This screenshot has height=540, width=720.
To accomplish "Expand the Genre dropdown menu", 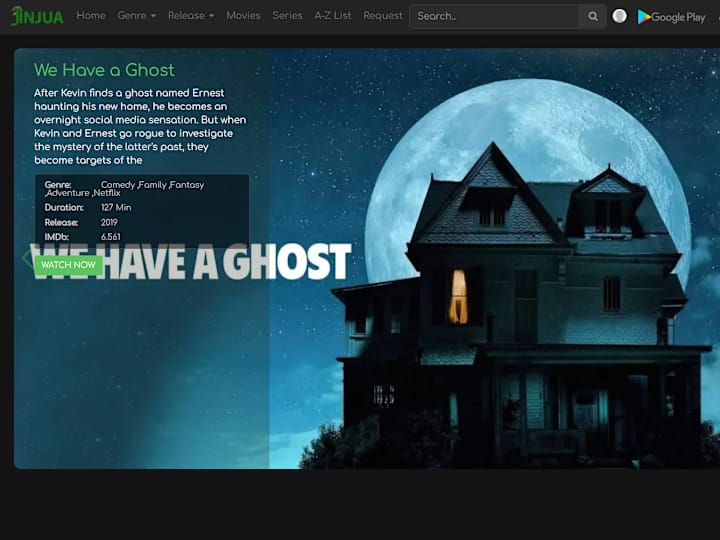I will (136, 16).
